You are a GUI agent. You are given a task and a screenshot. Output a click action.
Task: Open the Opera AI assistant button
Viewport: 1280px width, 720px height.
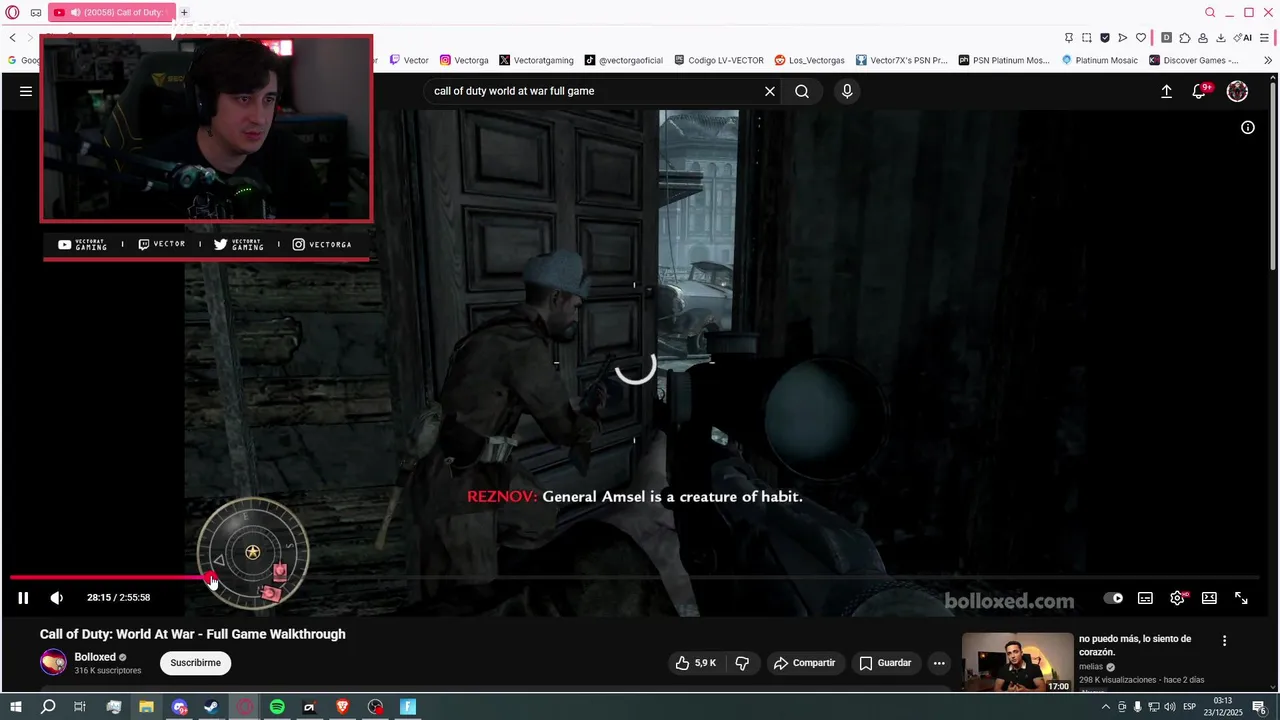click(1243, 38)
